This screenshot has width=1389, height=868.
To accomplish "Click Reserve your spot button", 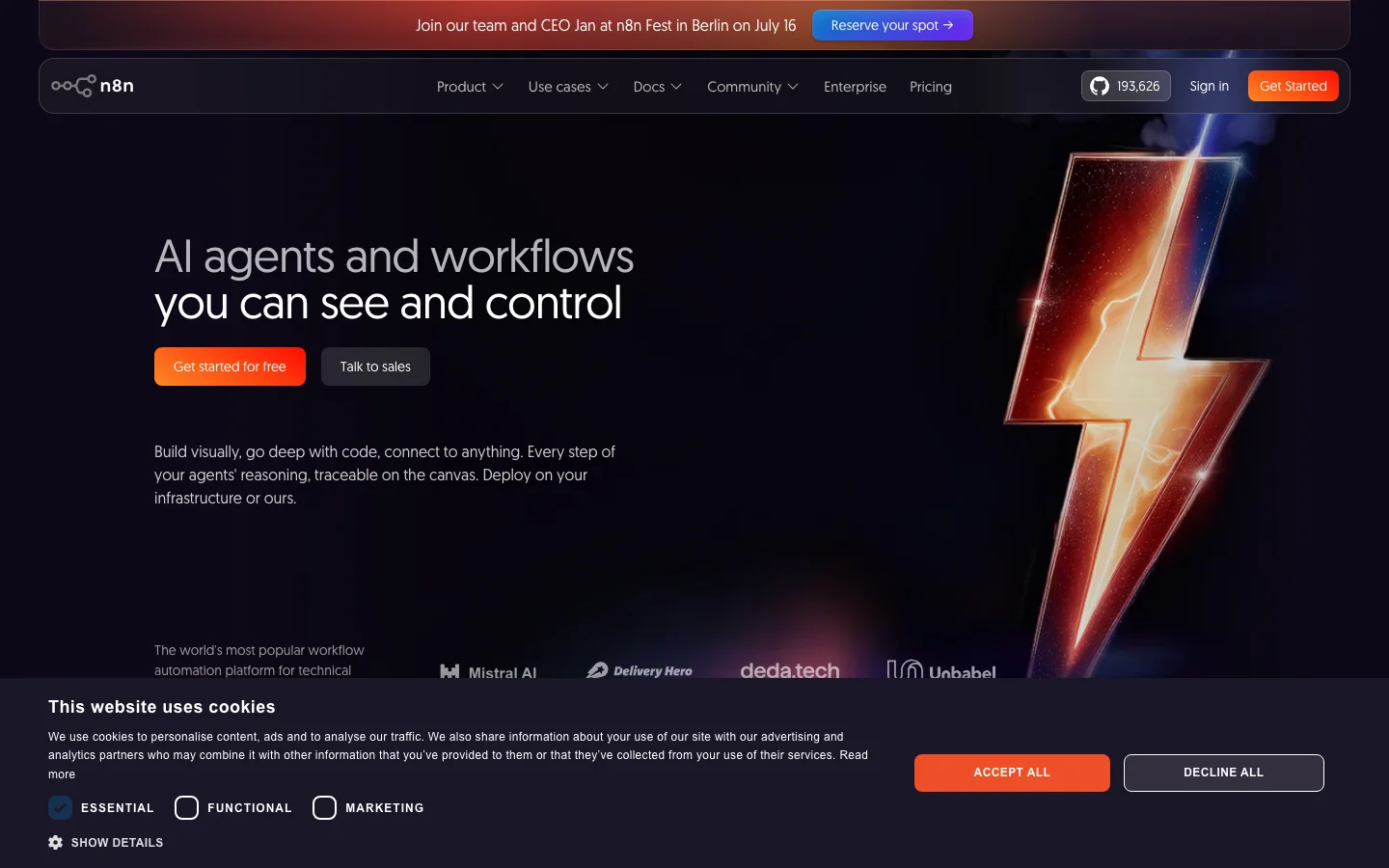I will tap(892, 25).
